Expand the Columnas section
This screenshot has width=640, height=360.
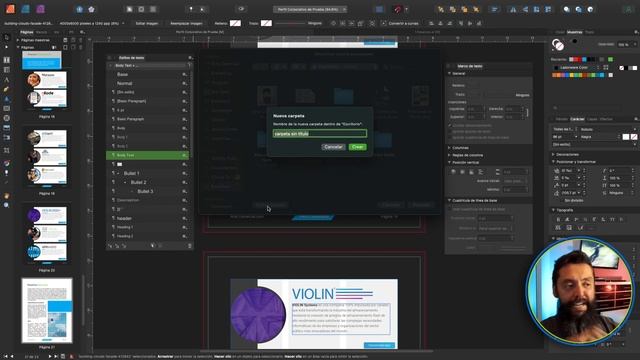point(449,148)
